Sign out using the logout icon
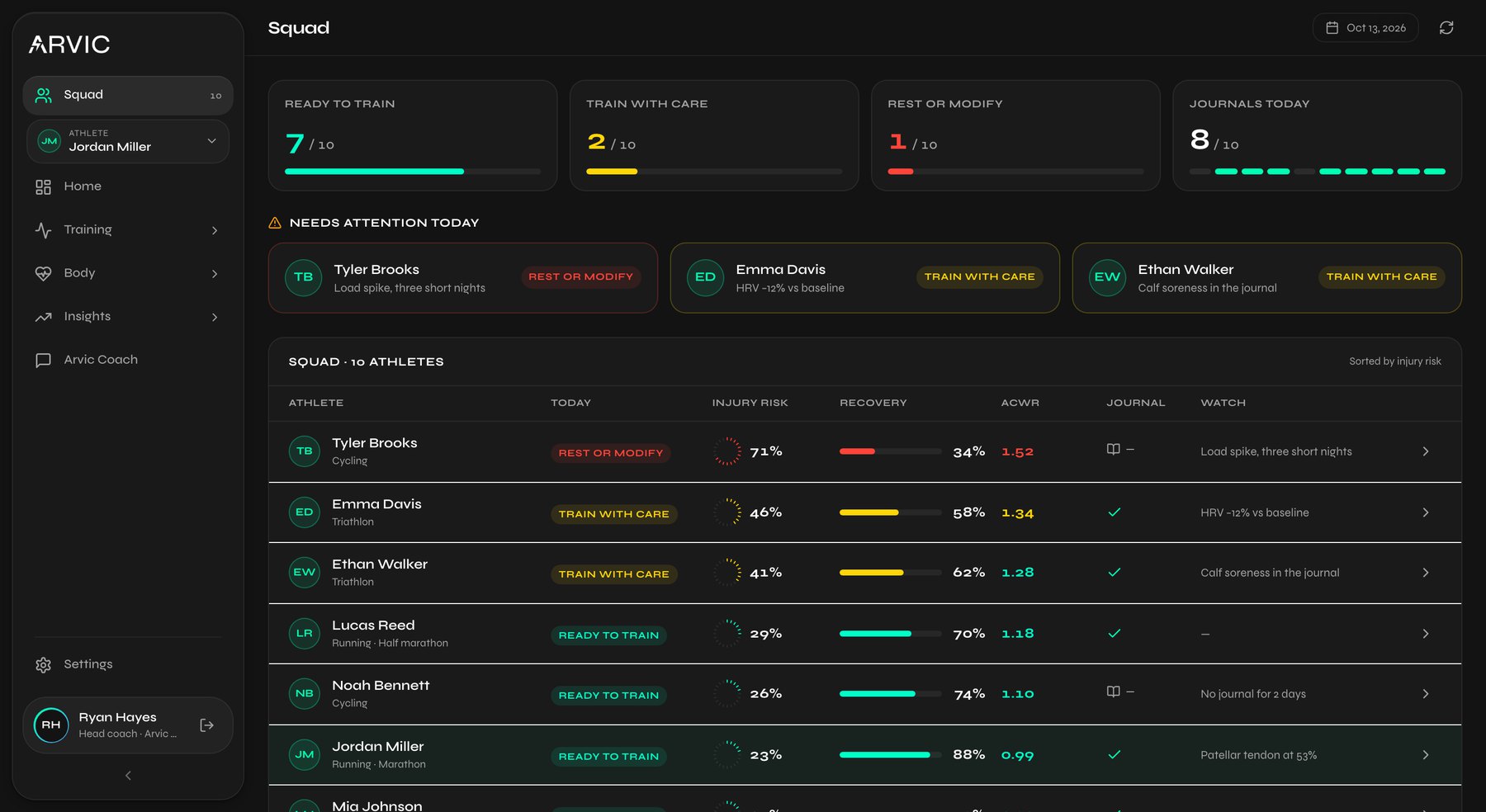1486x812 pixels. (207, 725)
